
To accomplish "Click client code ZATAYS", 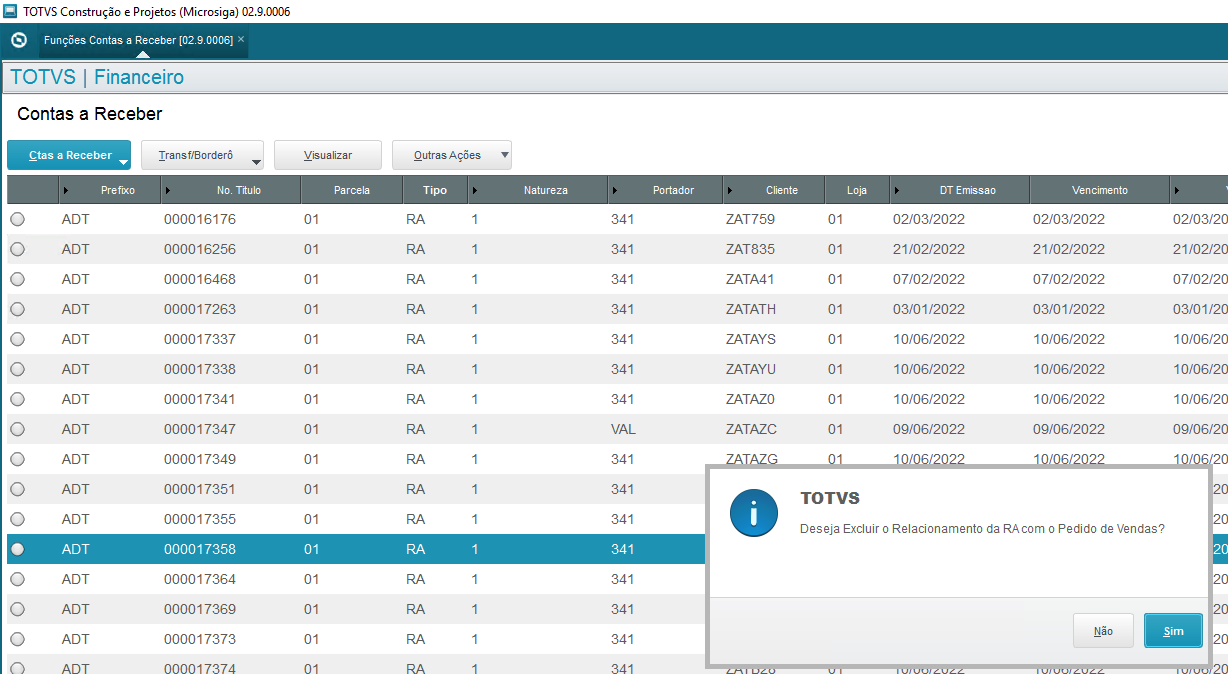I will (751, 339).
